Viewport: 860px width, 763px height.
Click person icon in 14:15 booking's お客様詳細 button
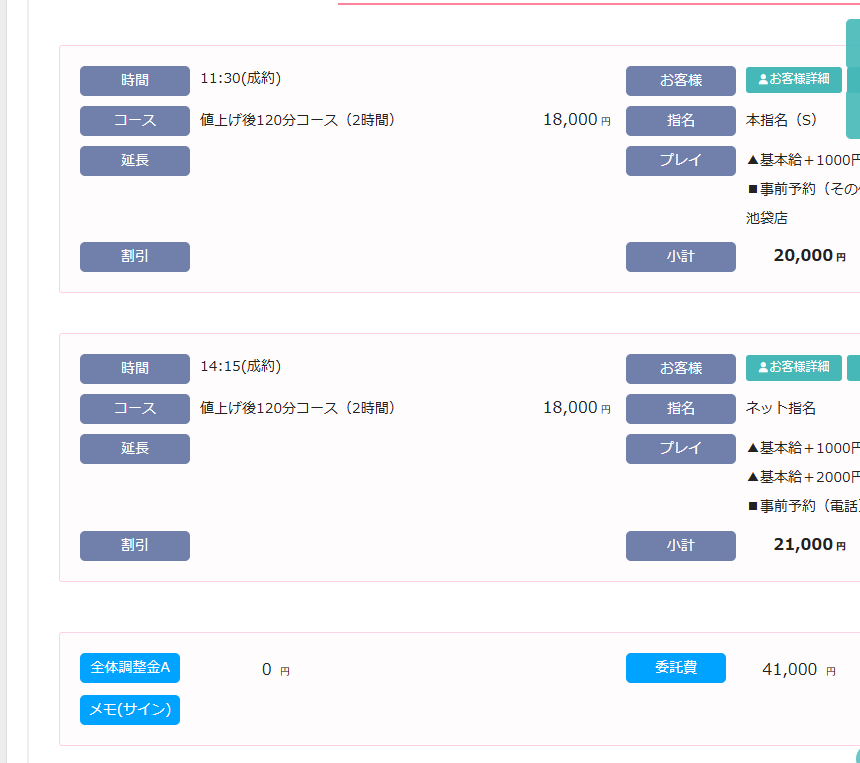[763, 367]
